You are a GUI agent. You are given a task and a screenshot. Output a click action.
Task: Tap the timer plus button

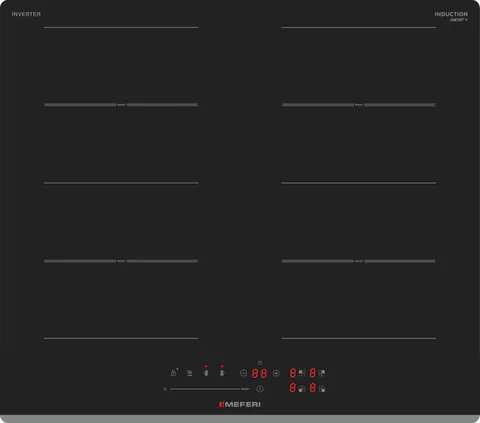276,373
